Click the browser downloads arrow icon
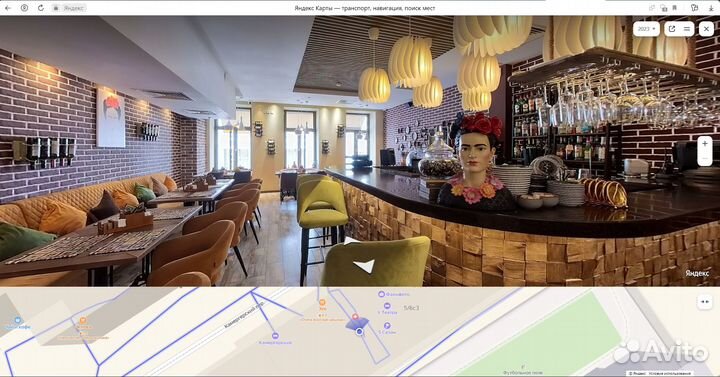Viewport: 720px width, 377px height. click(x=711, y=8)
